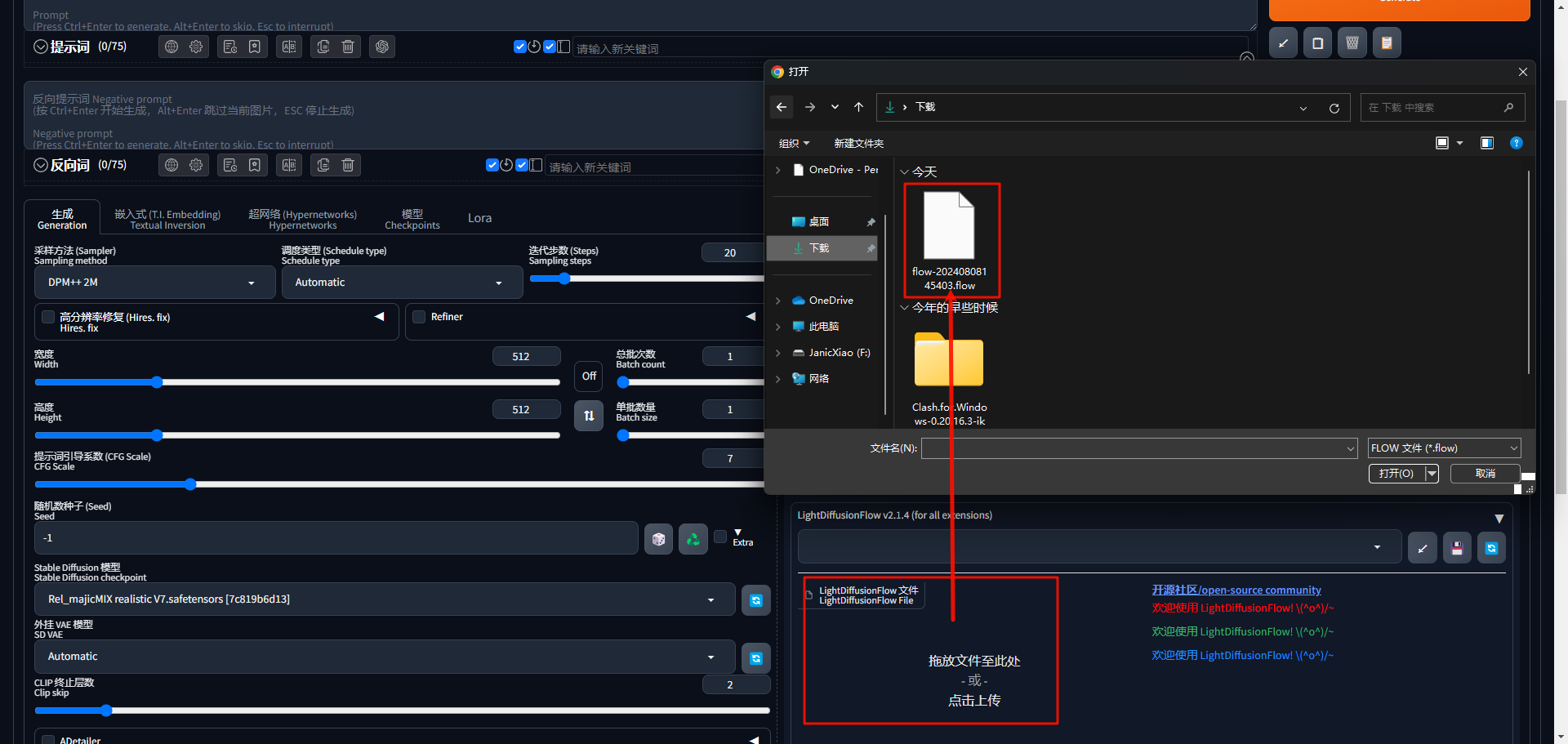The image size is (1568, 744).
Task: Click LightDiffusionFlow blue refresh button
Action: (x=1491, y=548)
